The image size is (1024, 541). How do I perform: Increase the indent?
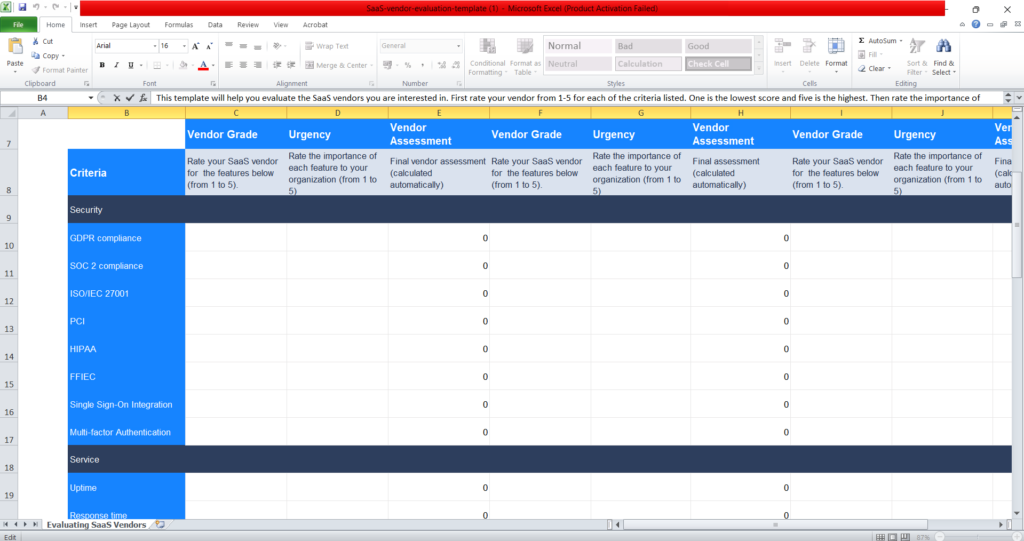click(x=291, y=65)
